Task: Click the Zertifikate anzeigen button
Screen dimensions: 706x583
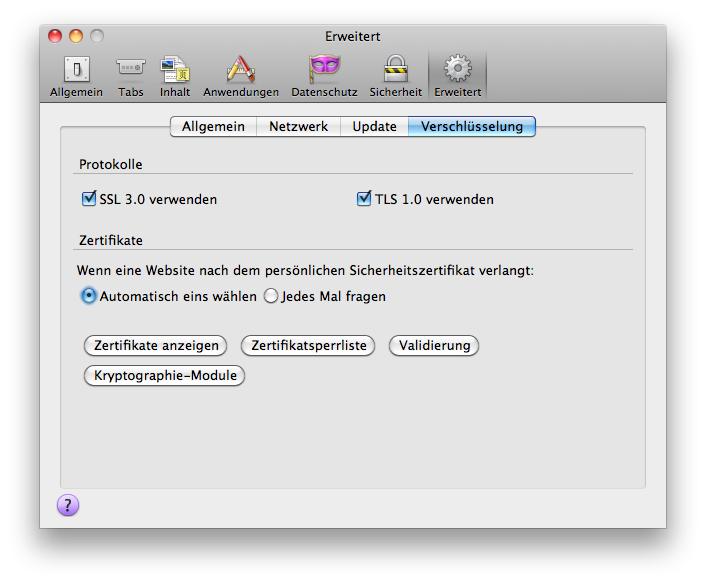Action: 156,345
